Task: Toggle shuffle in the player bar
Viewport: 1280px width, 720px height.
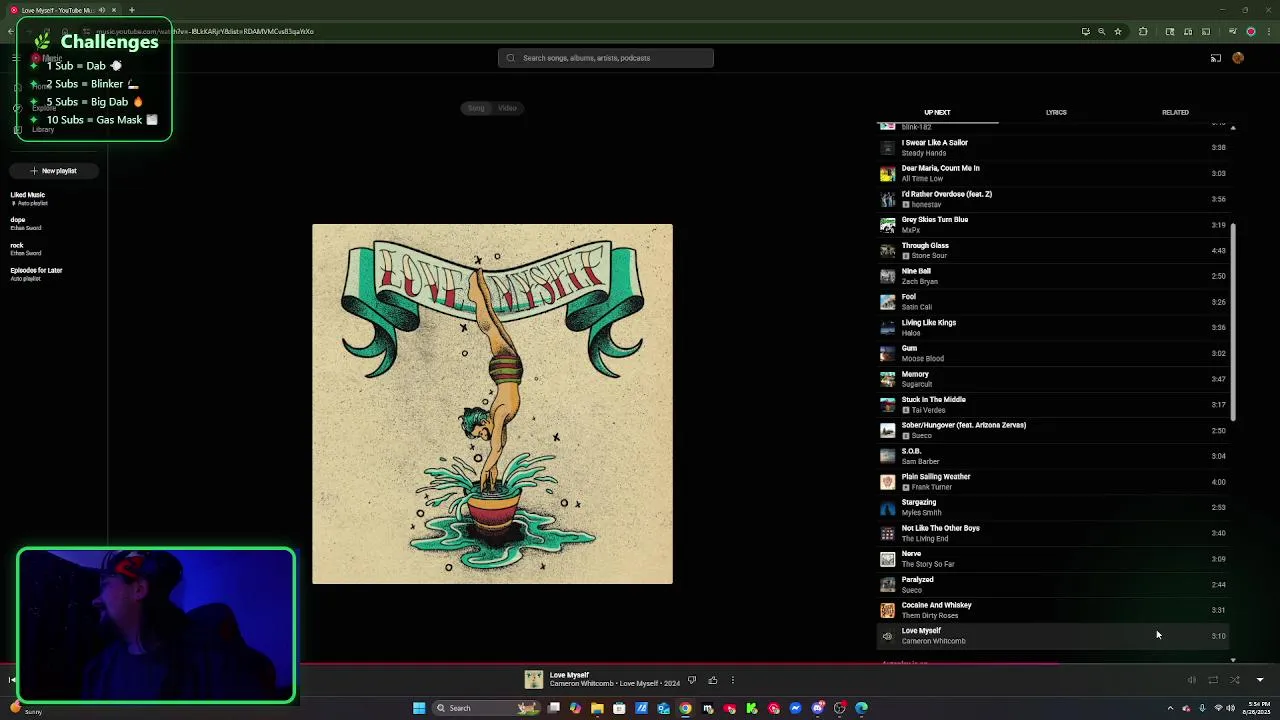Action: click(1235, 680)
